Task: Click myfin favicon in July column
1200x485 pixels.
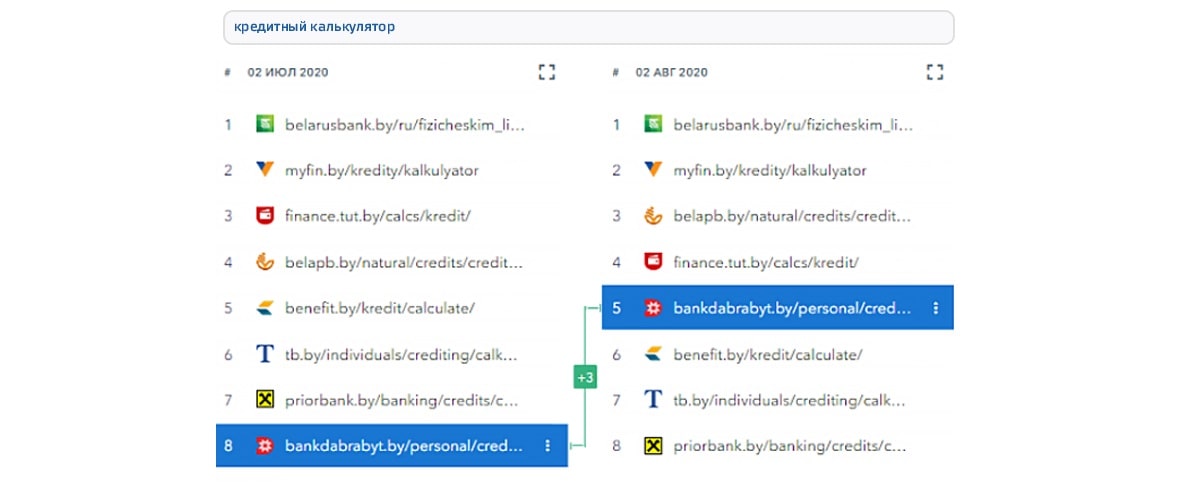Action: pos(265,170)
